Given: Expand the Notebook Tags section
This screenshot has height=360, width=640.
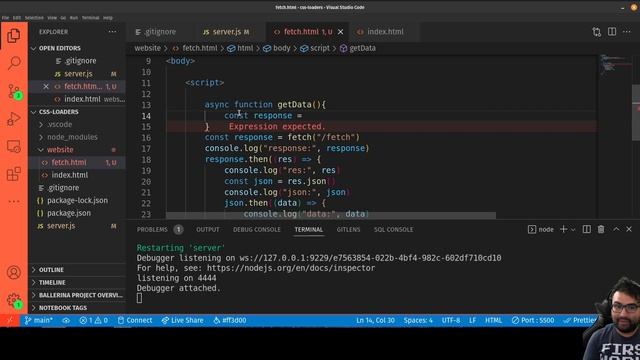Looking at the screenshot, I should [x=62, y=308].
